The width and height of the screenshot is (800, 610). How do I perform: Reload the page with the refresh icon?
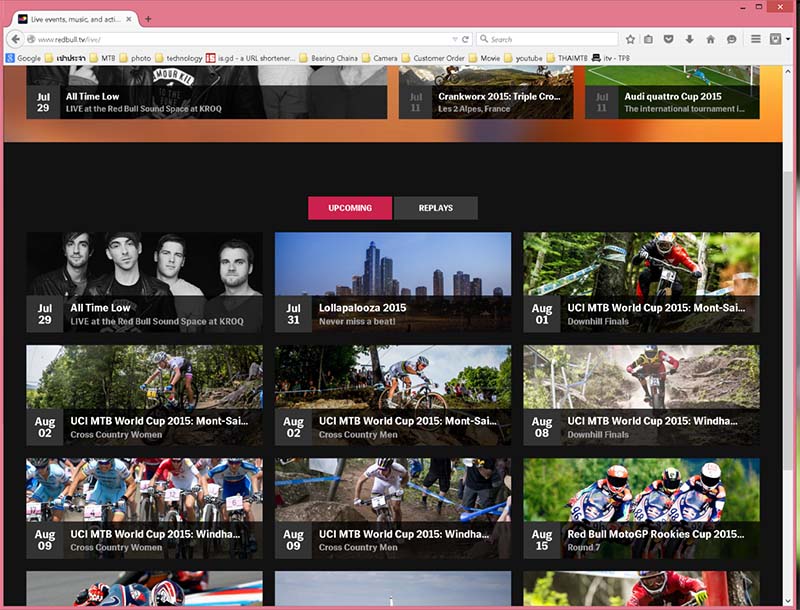465,39
